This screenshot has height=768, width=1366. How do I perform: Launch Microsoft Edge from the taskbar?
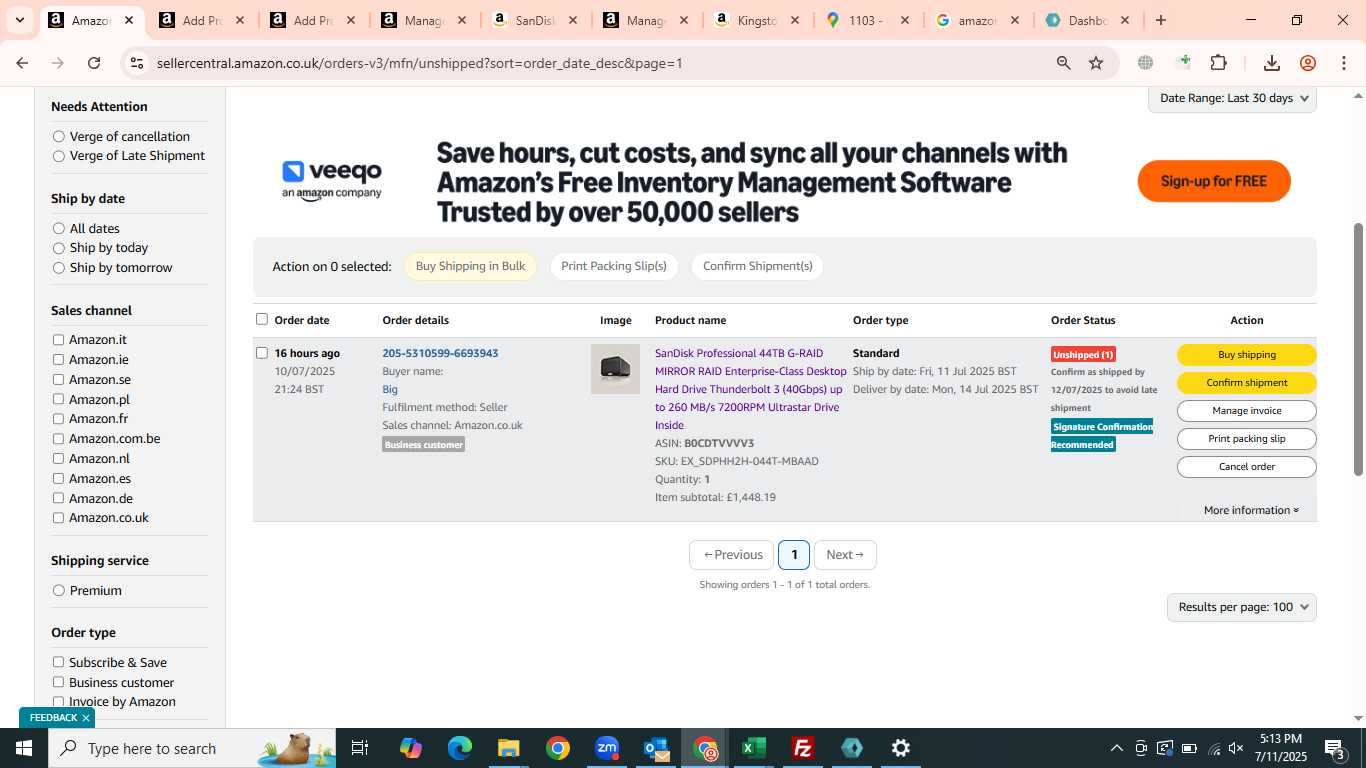coord(459,748)
